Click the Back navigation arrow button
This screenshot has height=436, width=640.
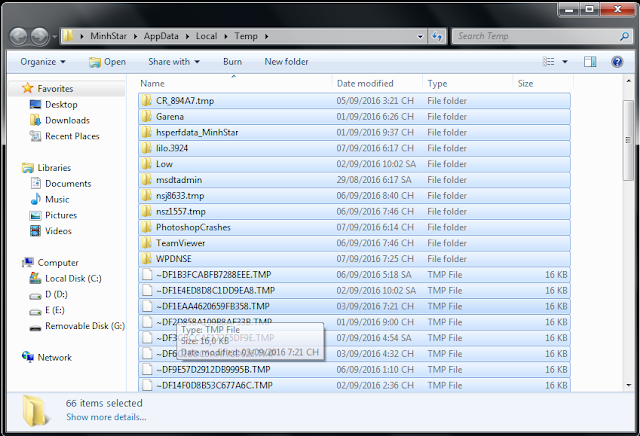pyautogui.click(x=19, y=37)
